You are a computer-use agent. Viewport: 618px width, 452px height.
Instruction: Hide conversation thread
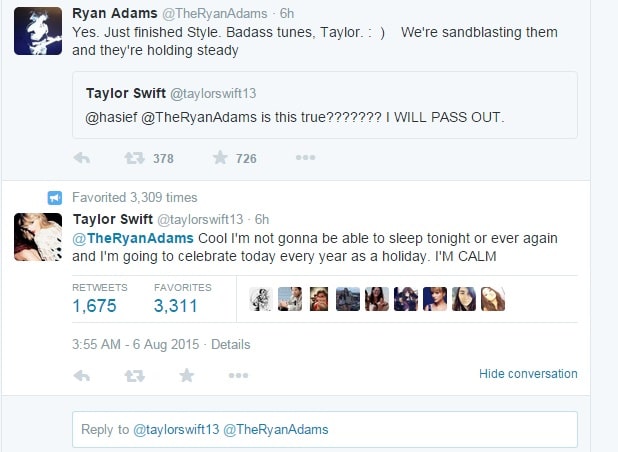(528, 374)
